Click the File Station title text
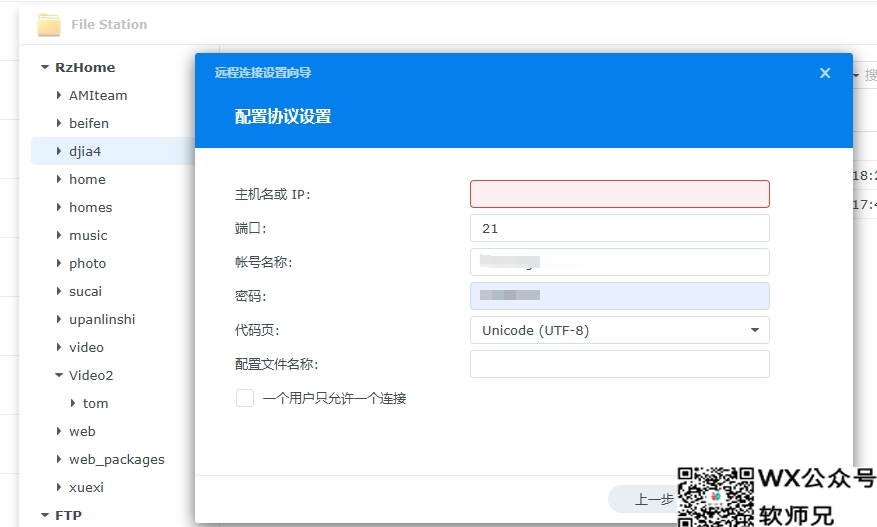 (x=109, y=25)
